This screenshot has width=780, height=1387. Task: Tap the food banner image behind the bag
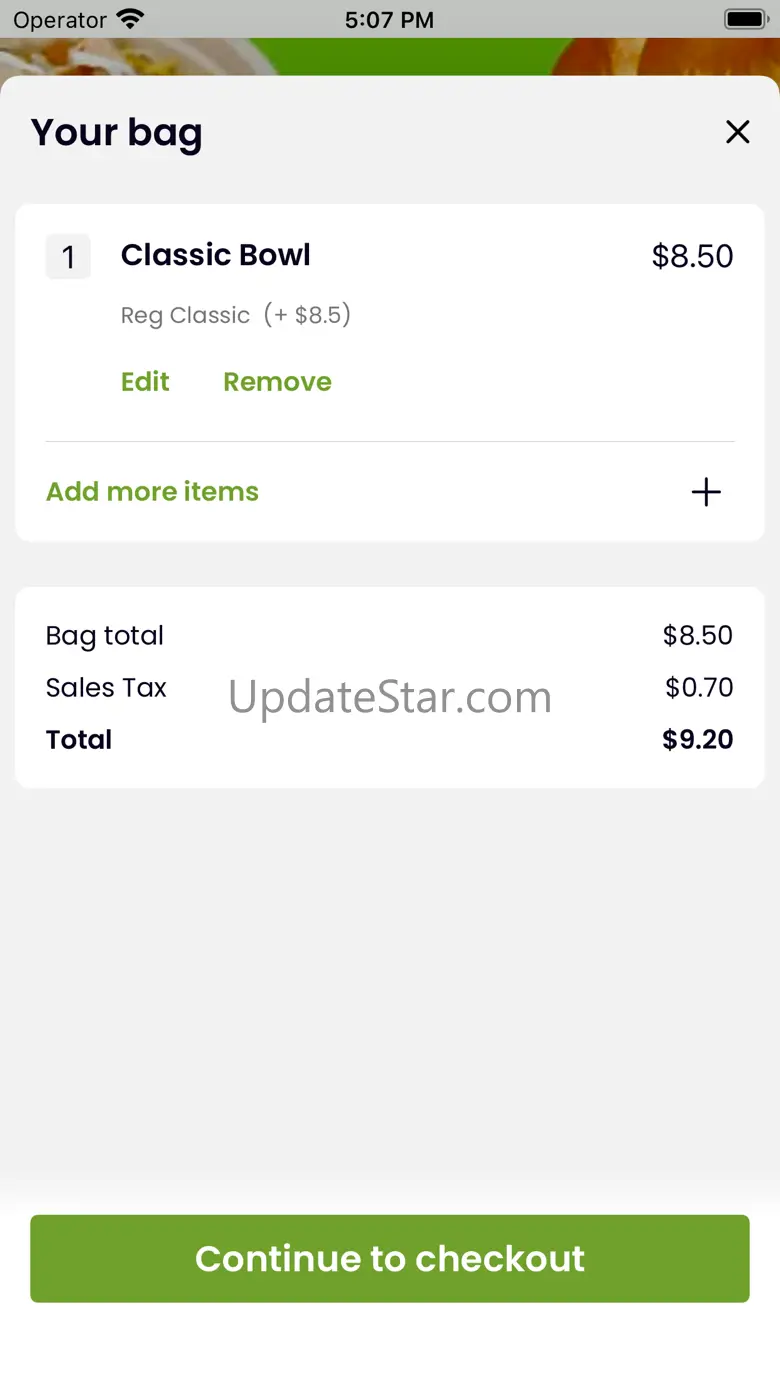pos(400,56)
